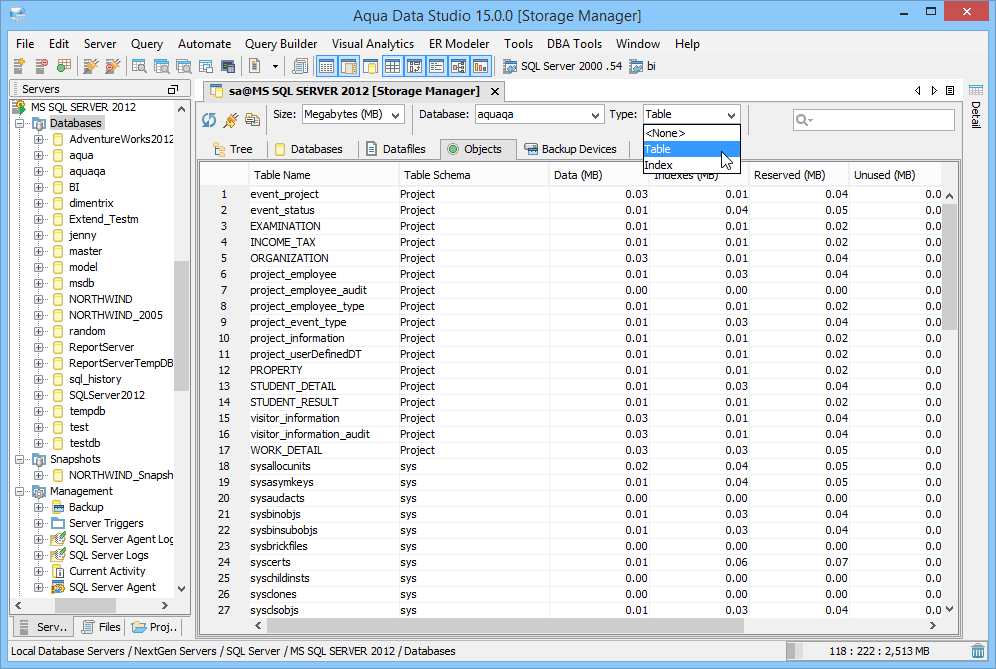Viewport: 996px width, 669px height.
Task: Click the search magnifier icon in filter box
Action: pyautogui.click(x=804, y=120)
